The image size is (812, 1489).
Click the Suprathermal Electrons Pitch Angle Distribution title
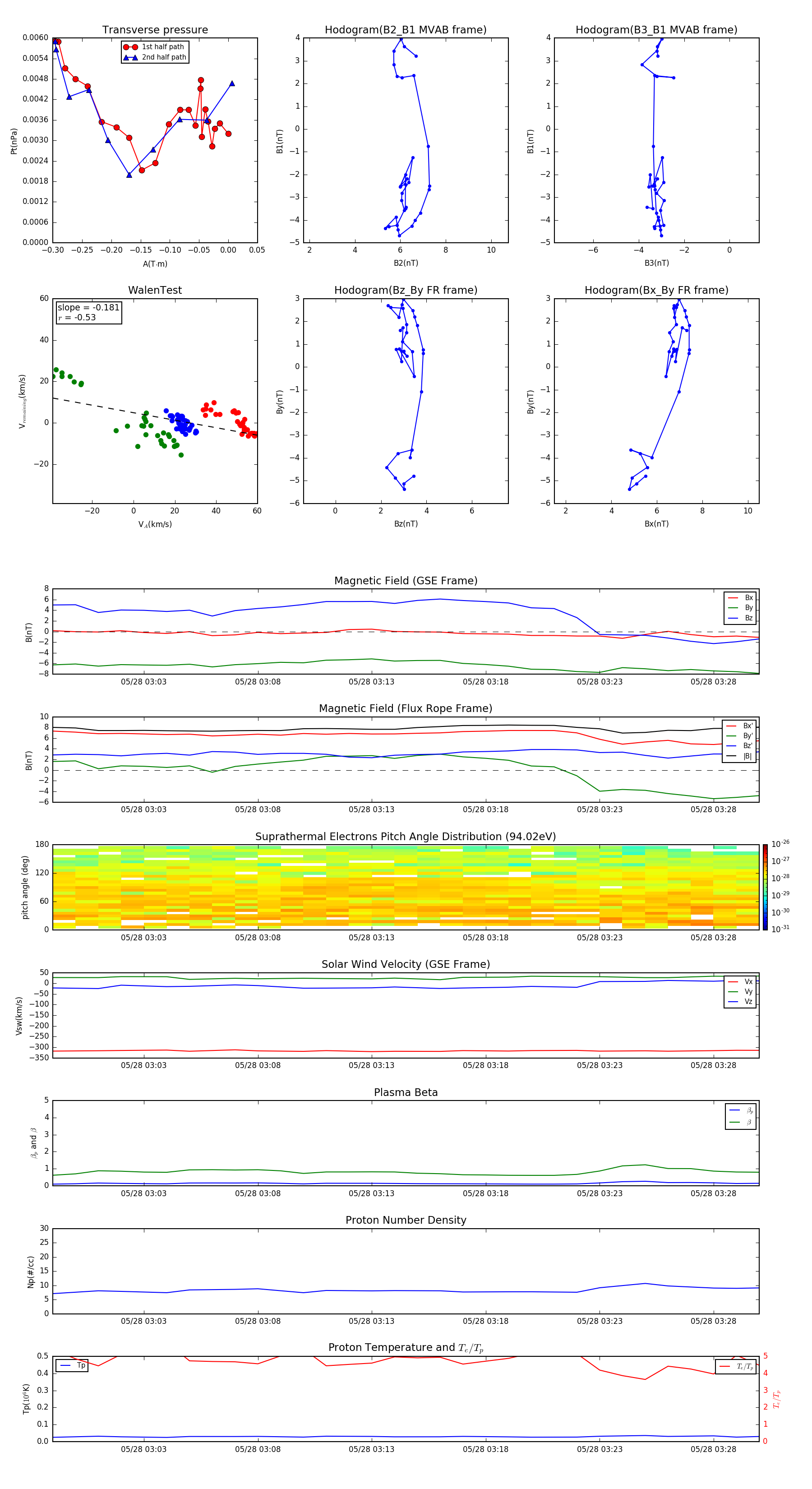coord(406,837)
